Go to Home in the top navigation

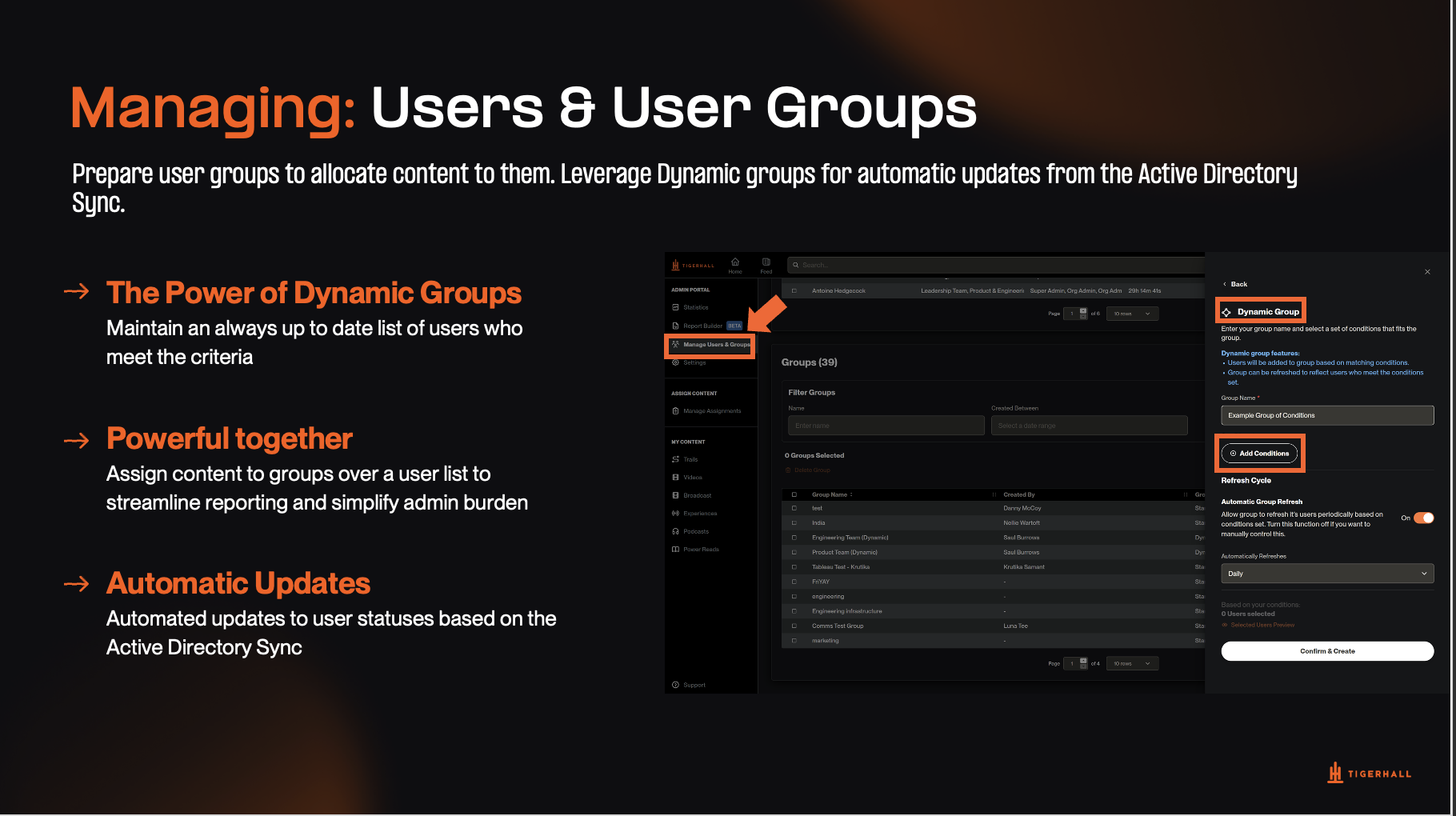(735, 266)
